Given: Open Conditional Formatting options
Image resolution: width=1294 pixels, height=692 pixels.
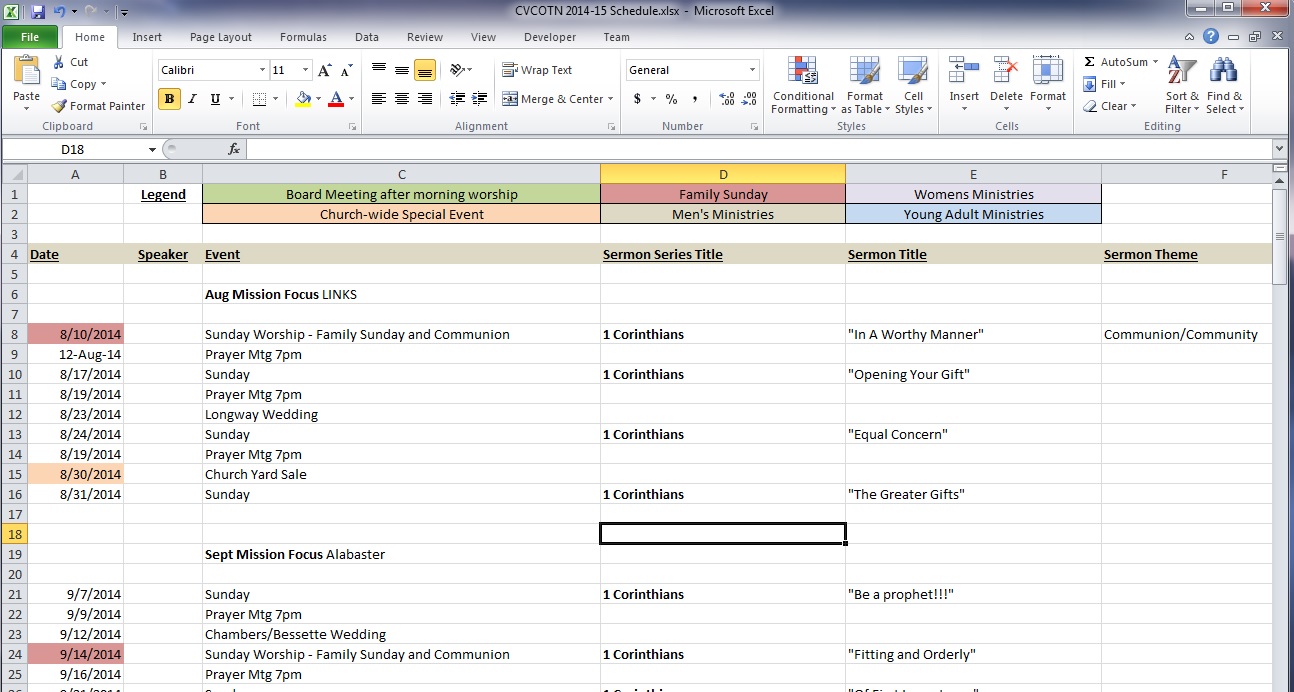Looking at the screenshot, I should [x=803, y=86].
